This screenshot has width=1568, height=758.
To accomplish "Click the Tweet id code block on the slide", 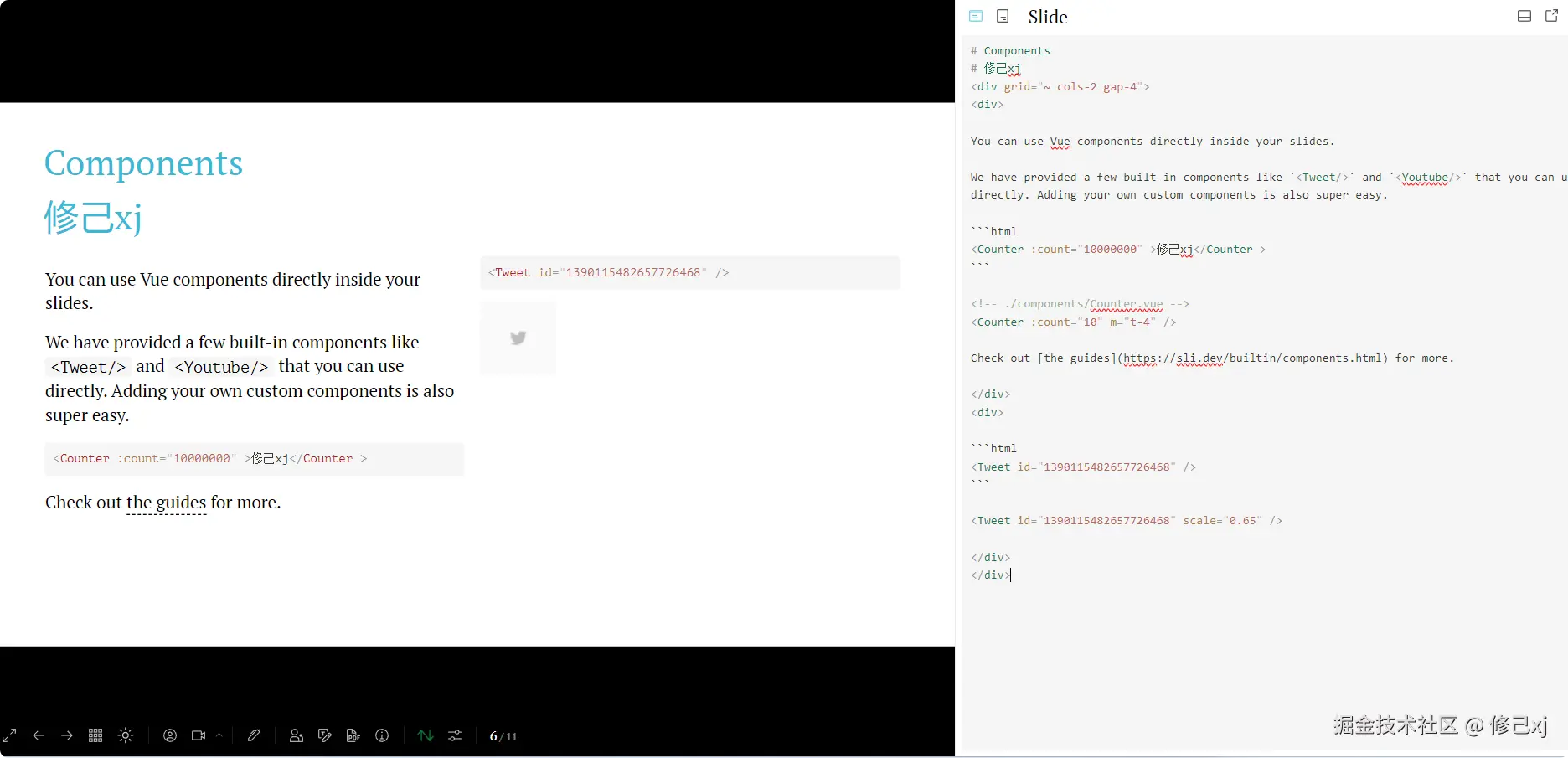I will [x=690, y=273].
